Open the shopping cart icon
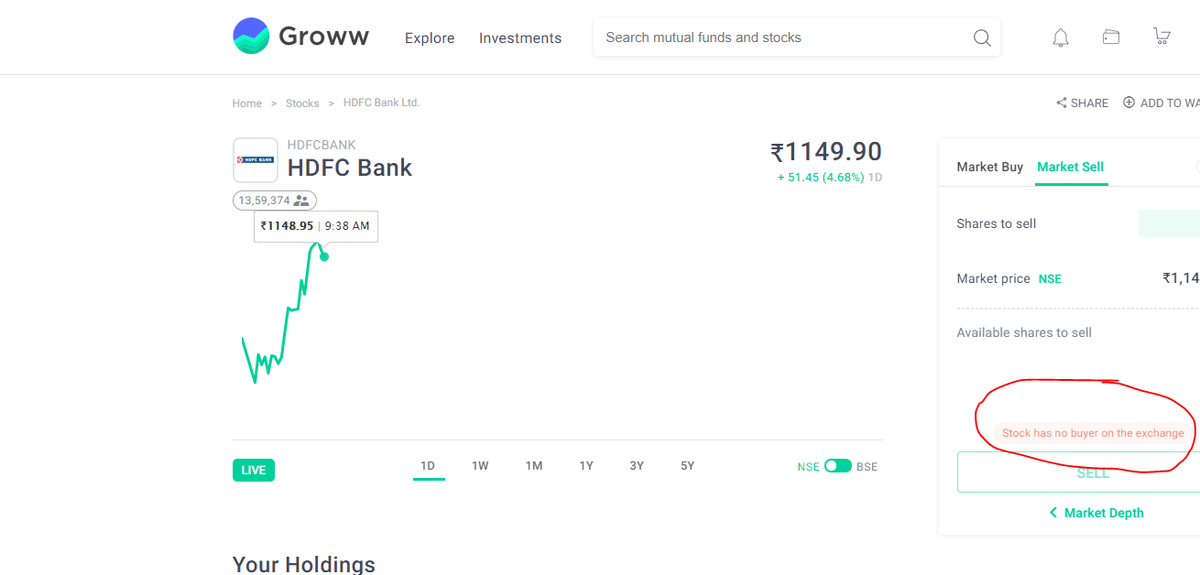This screenshot has width=1200, height=575. pyautogui.click(x=1161, y=37)
